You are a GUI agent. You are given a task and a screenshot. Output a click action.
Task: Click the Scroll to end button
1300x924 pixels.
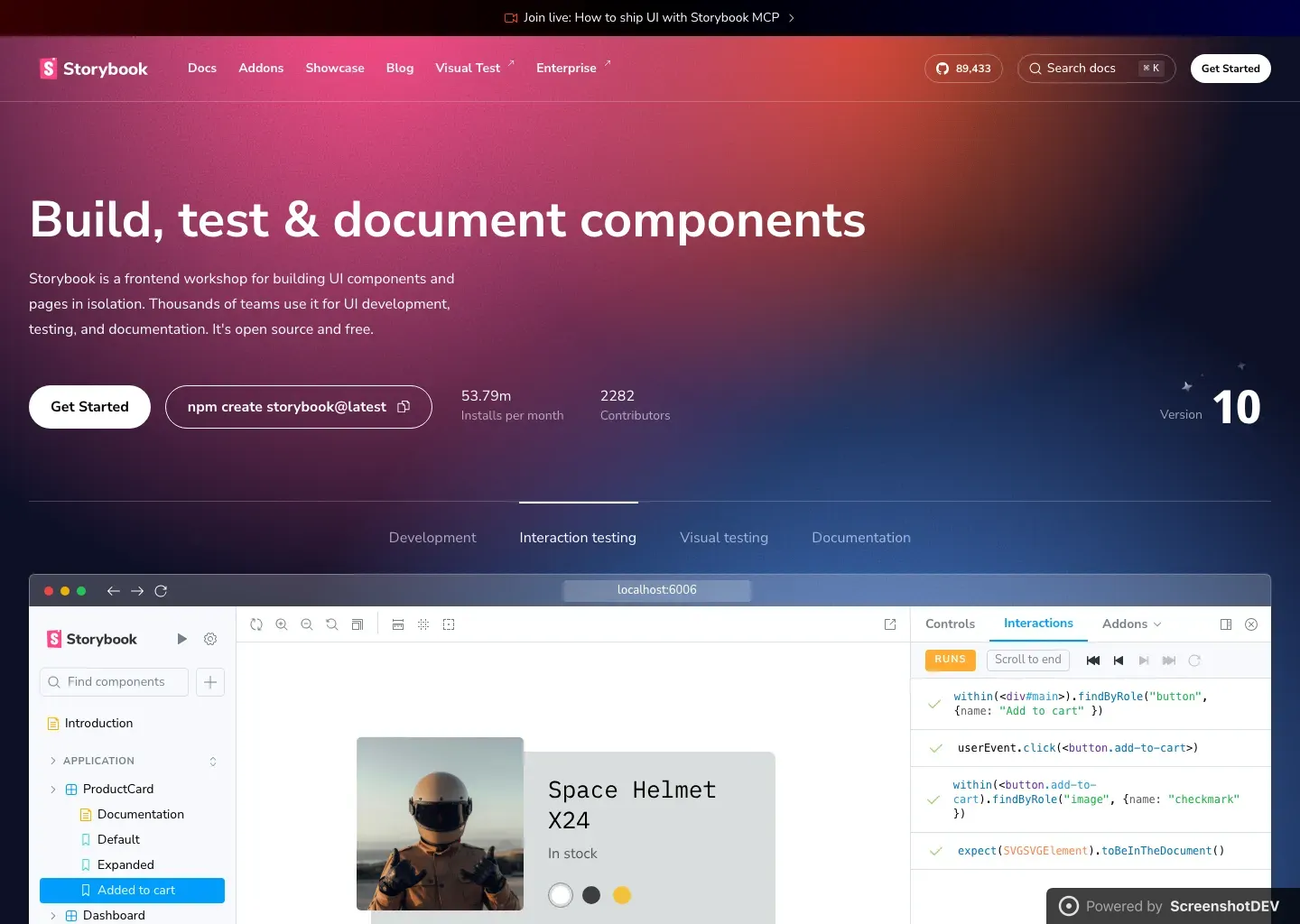point(1028,660)
